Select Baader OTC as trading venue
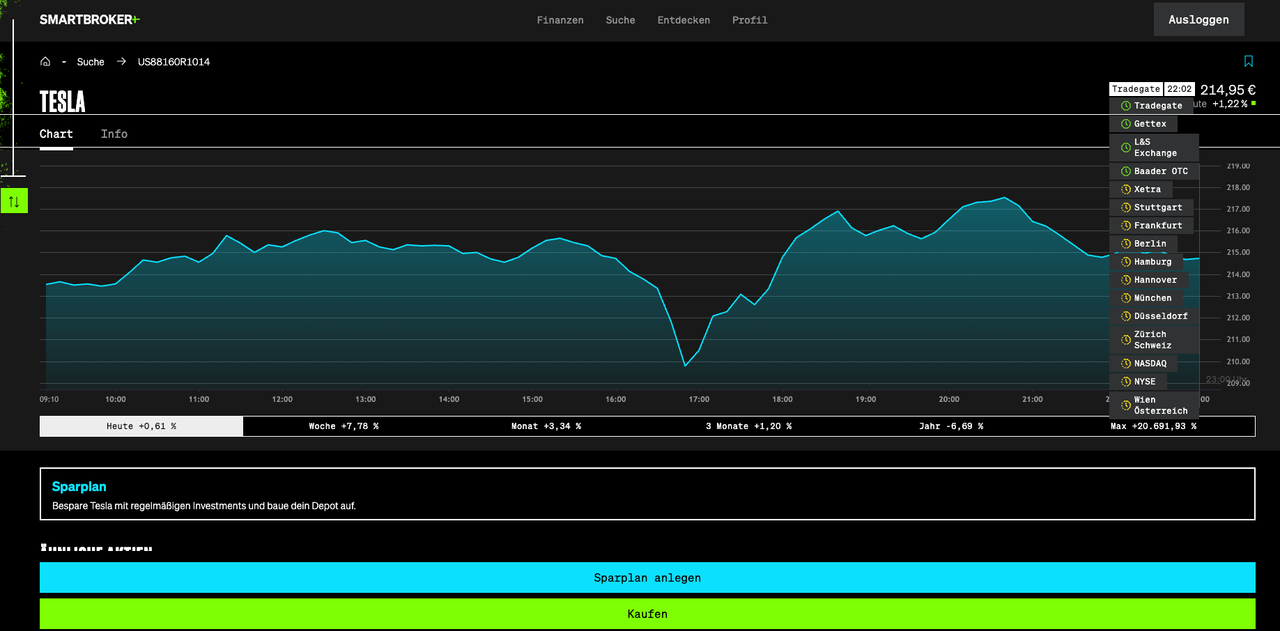 (x=1154, y=171)
